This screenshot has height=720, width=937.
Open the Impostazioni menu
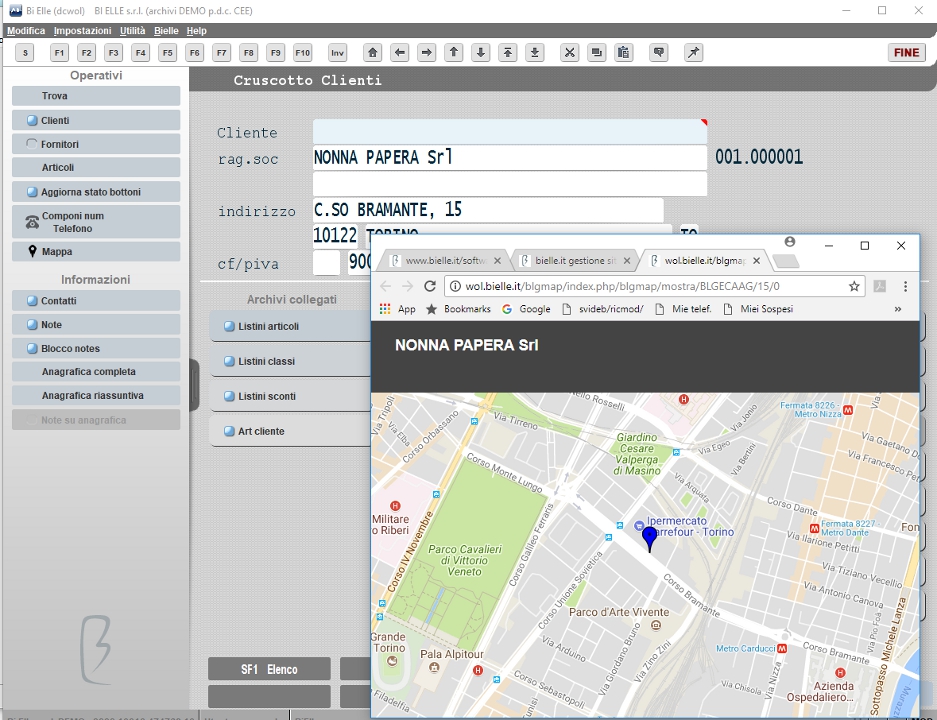(82, 30)
